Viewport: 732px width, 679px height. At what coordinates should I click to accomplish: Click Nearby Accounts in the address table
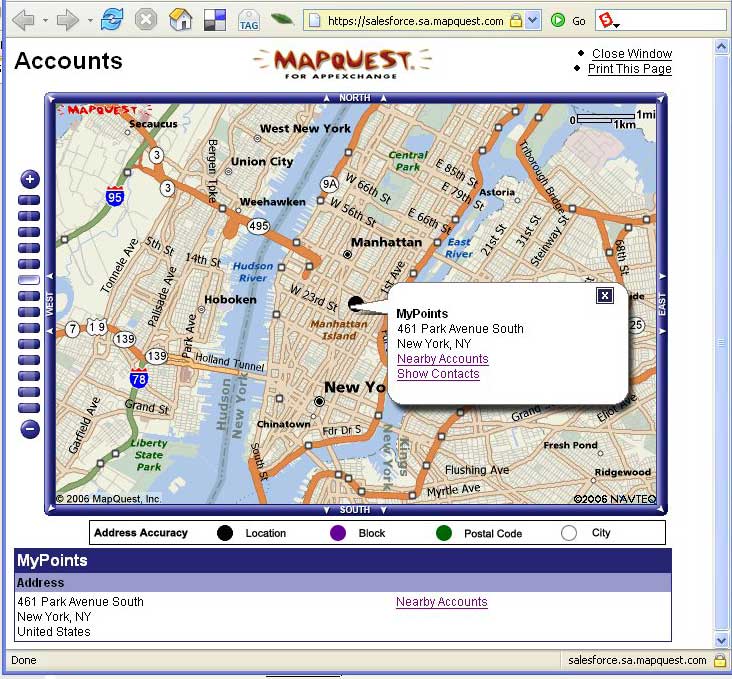pyautogui.click(x=442, y=601)
